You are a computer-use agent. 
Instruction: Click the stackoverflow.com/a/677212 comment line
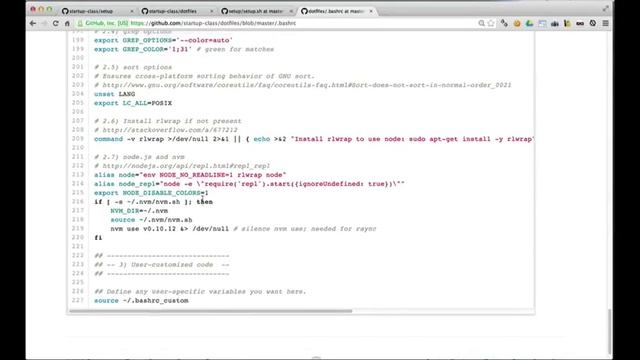click(x=166, y=130)
